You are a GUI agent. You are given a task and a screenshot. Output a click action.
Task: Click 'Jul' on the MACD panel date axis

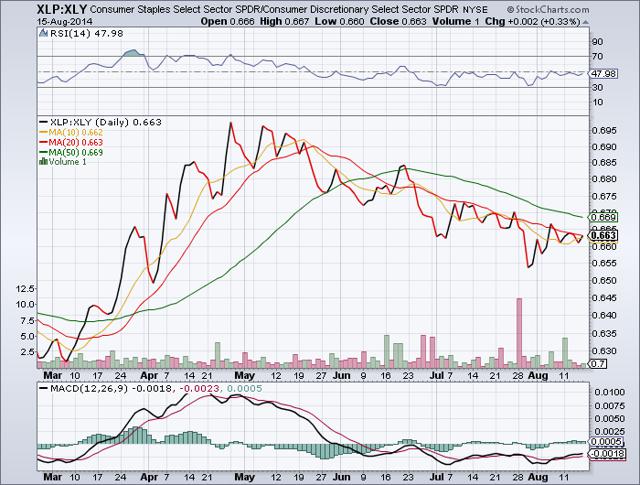[x=437, y=477]
